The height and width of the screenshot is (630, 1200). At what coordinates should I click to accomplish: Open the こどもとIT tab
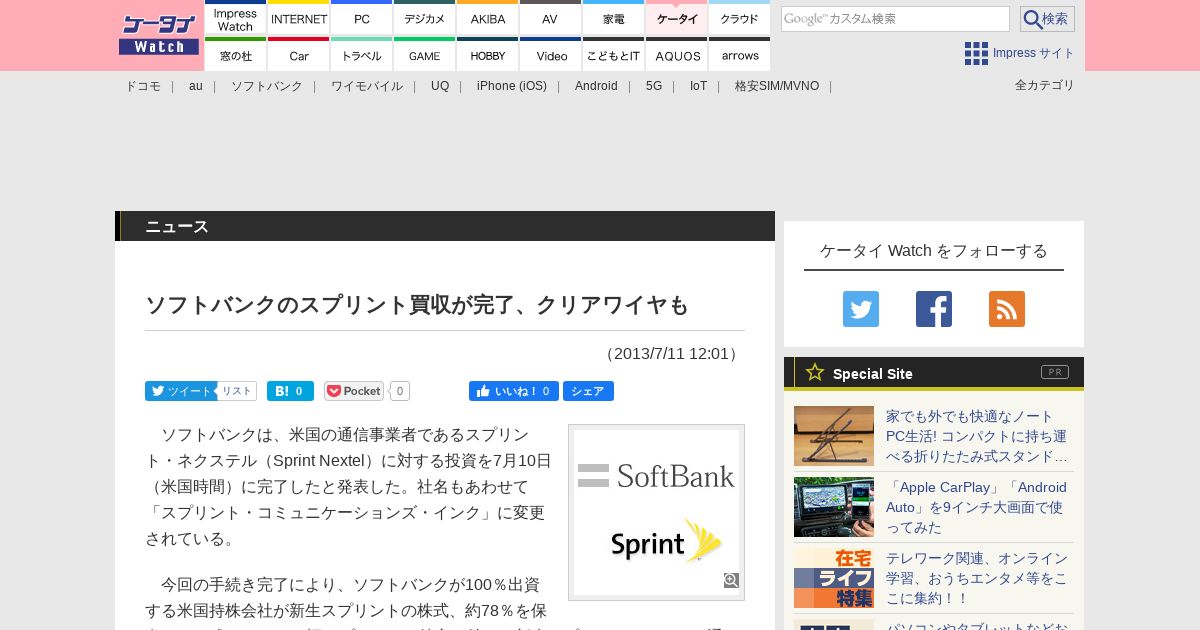pos(613,55)
